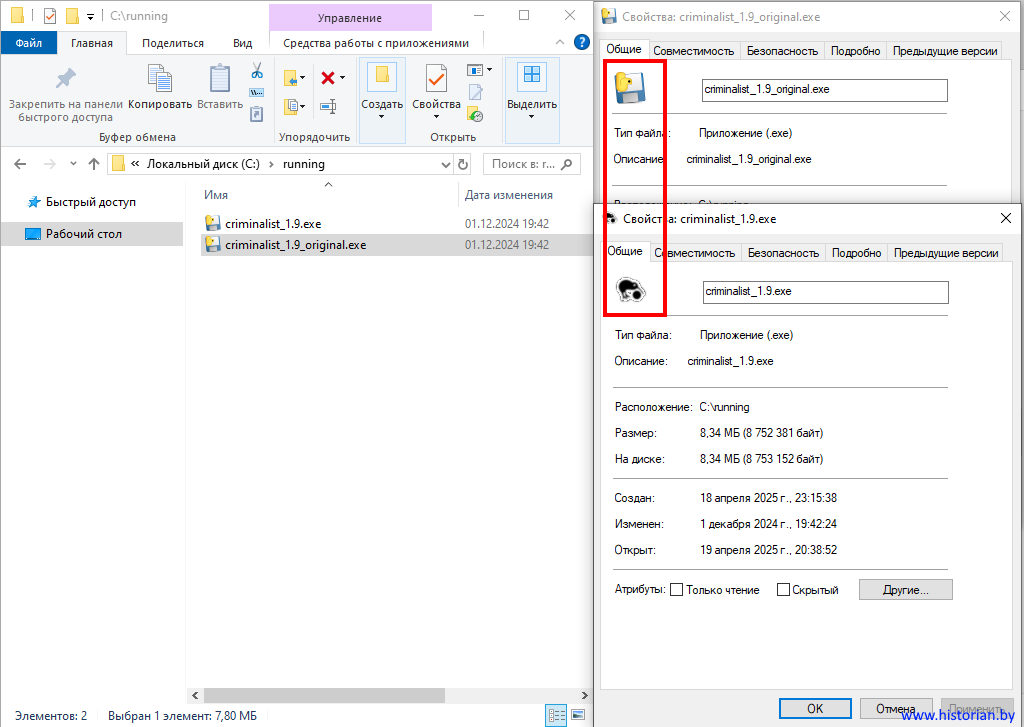Open the Вид ribbon tab

tap(242, 43)
